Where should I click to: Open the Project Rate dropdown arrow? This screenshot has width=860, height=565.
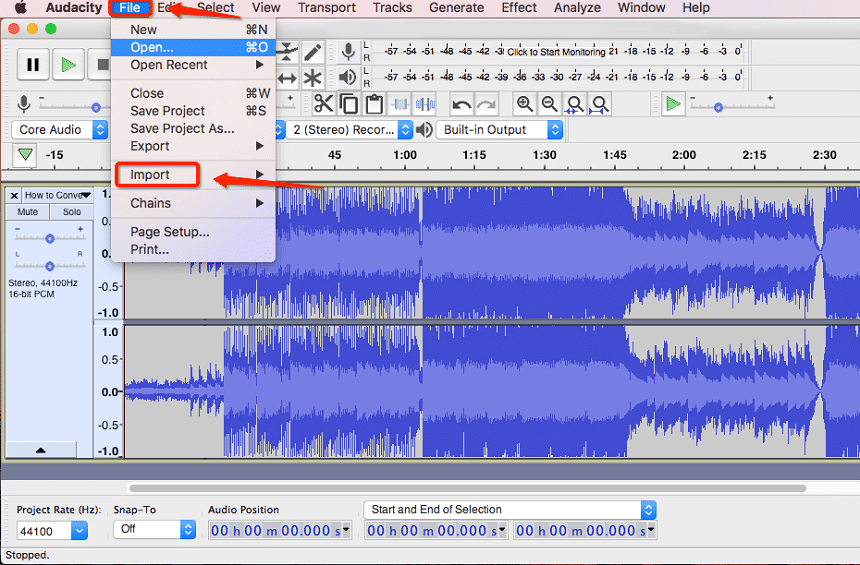[79, 530]
